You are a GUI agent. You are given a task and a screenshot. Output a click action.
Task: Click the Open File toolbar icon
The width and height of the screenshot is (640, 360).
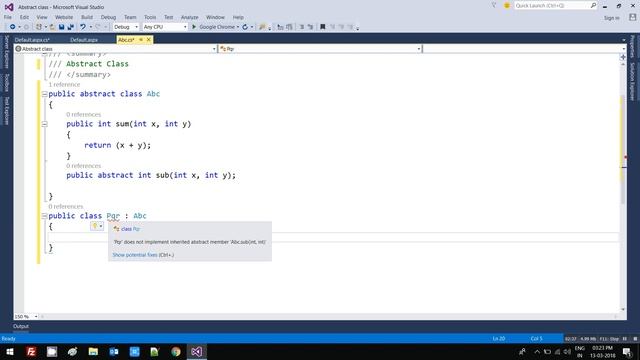[x=52, y=27]
